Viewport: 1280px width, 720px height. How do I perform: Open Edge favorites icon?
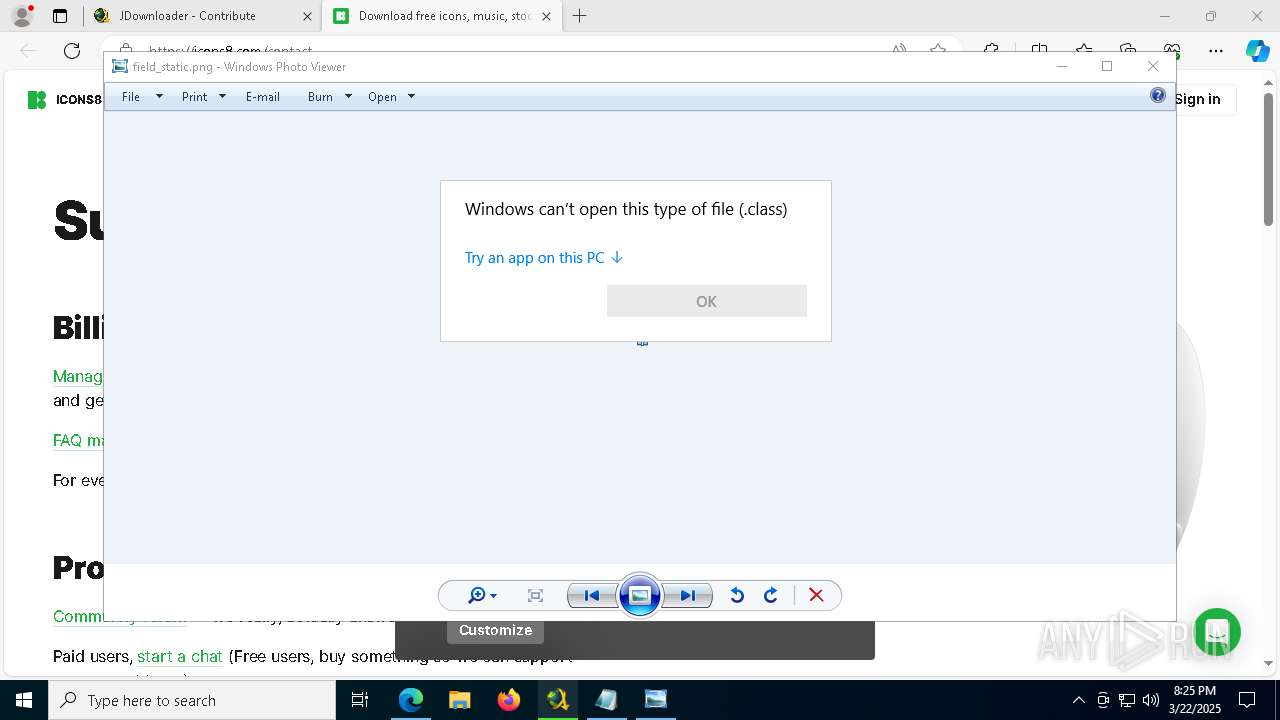pos(1084,50)
